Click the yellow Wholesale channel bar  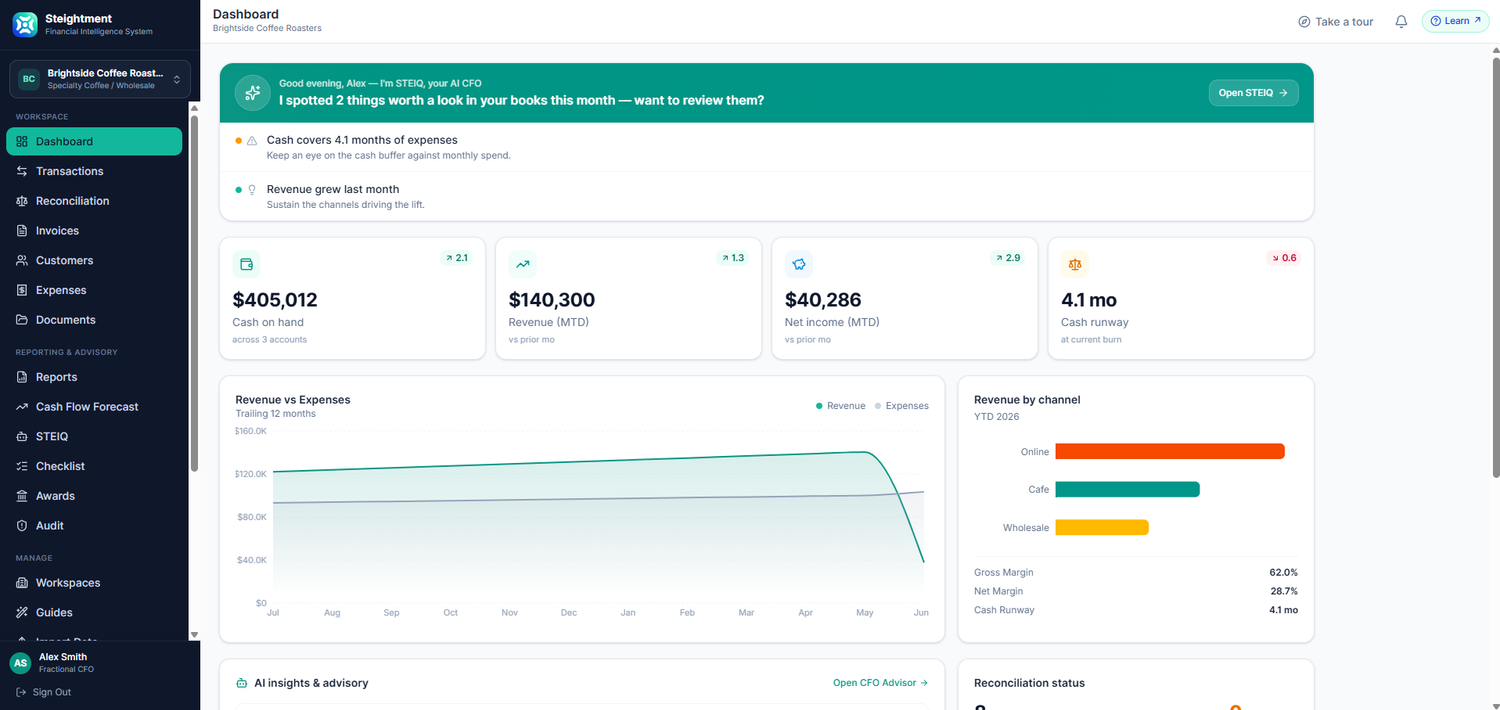(x=1101, y=527)
